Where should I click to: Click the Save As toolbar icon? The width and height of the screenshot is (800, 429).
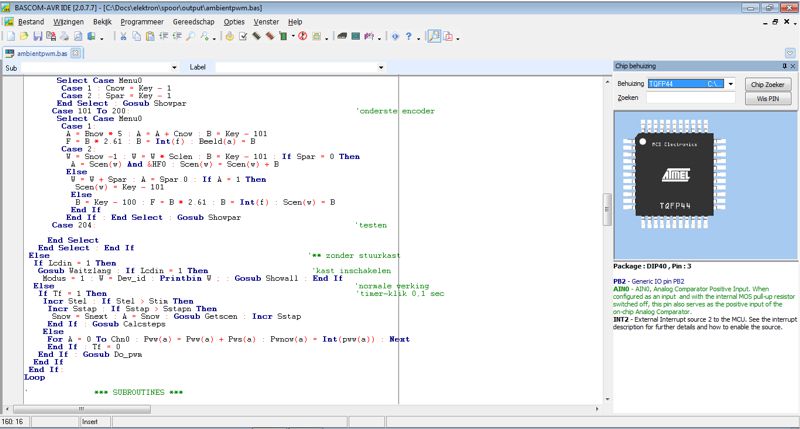(51, 36)
